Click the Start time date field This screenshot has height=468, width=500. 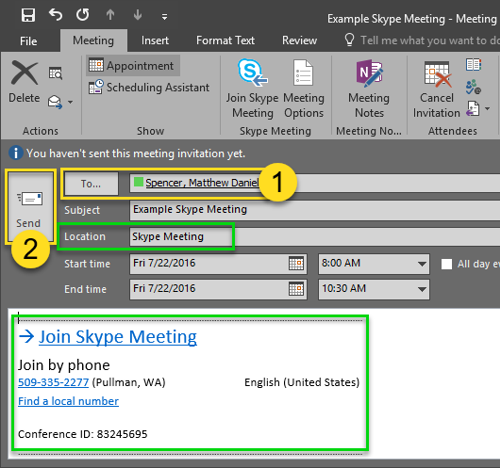pyautogui.click(x=218, y=263)
